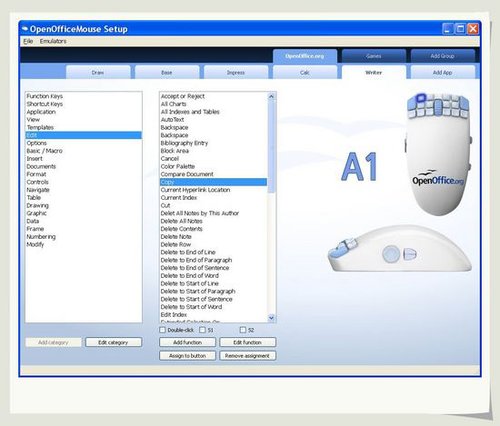Select Delete to End of Word function
Screen dimensions: 500x426
click(190, 276)
